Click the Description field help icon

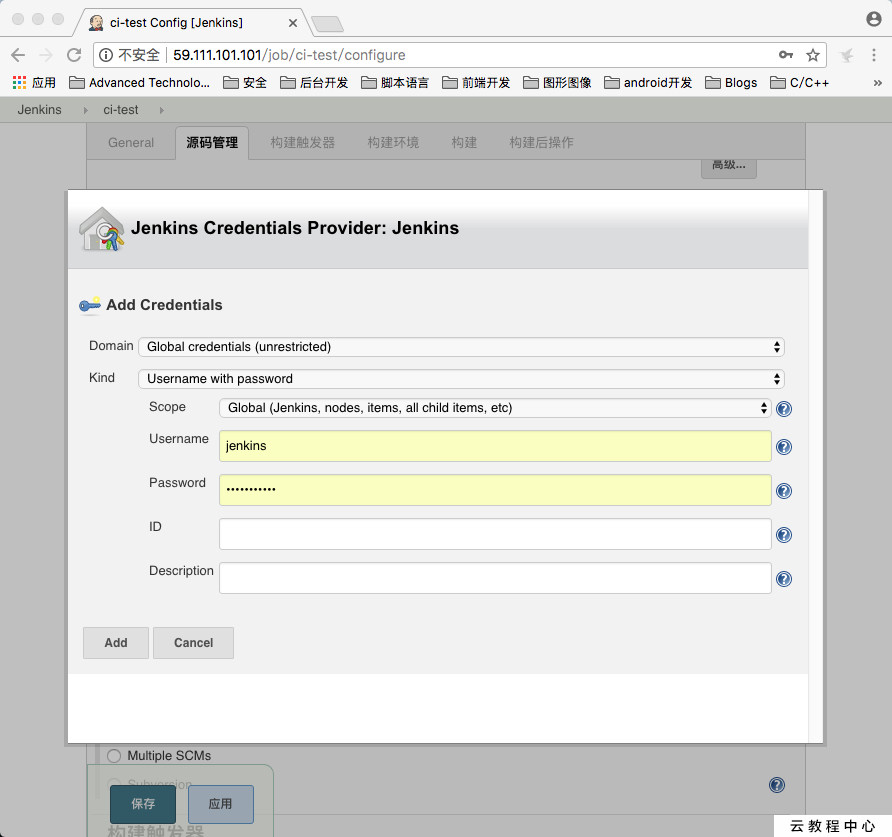[x=783, y=578]
